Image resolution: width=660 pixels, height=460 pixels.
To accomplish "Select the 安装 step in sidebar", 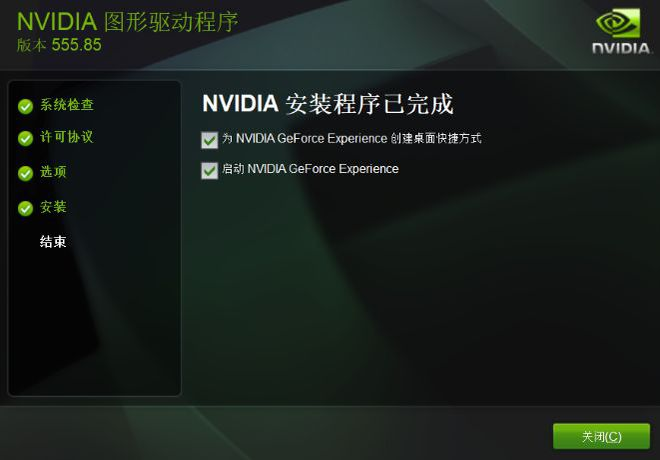I will pos(53,207).
